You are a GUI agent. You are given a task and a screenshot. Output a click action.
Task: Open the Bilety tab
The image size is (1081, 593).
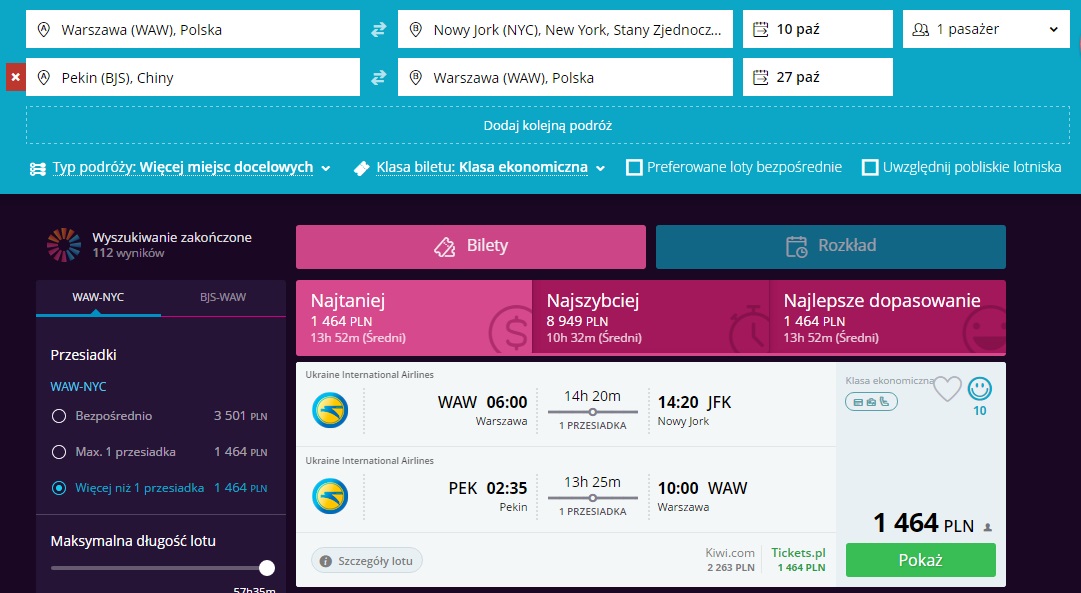coord(471,247)
